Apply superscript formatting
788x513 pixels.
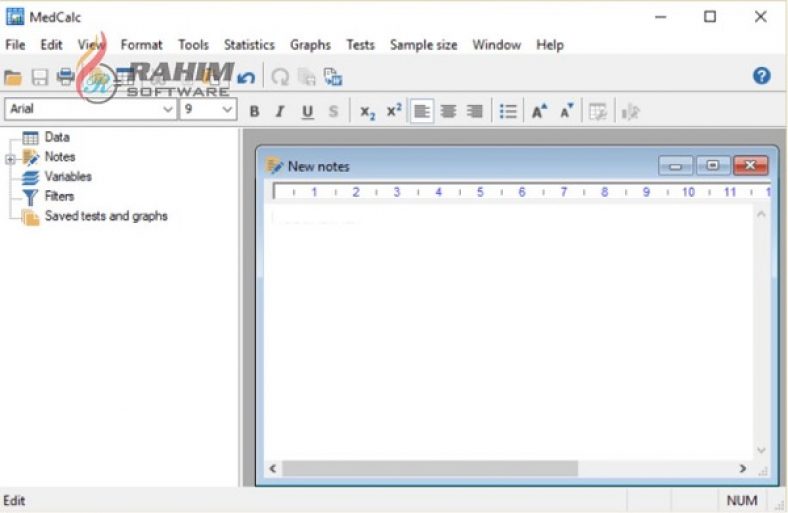tap(393, 110)
